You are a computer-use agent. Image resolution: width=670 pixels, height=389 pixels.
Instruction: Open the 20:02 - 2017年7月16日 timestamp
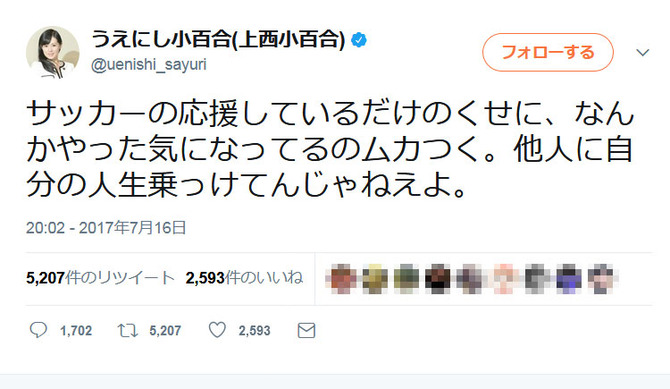(x=106, y=228)
